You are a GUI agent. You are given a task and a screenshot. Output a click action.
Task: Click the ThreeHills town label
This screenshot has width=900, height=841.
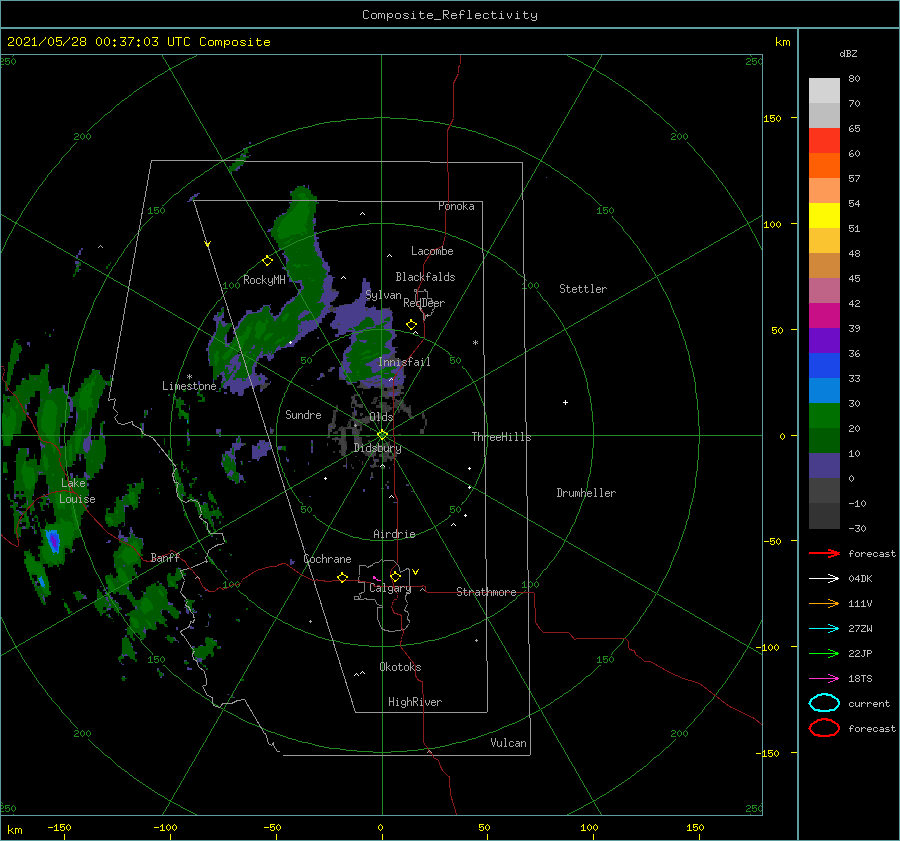click(501, 437)
